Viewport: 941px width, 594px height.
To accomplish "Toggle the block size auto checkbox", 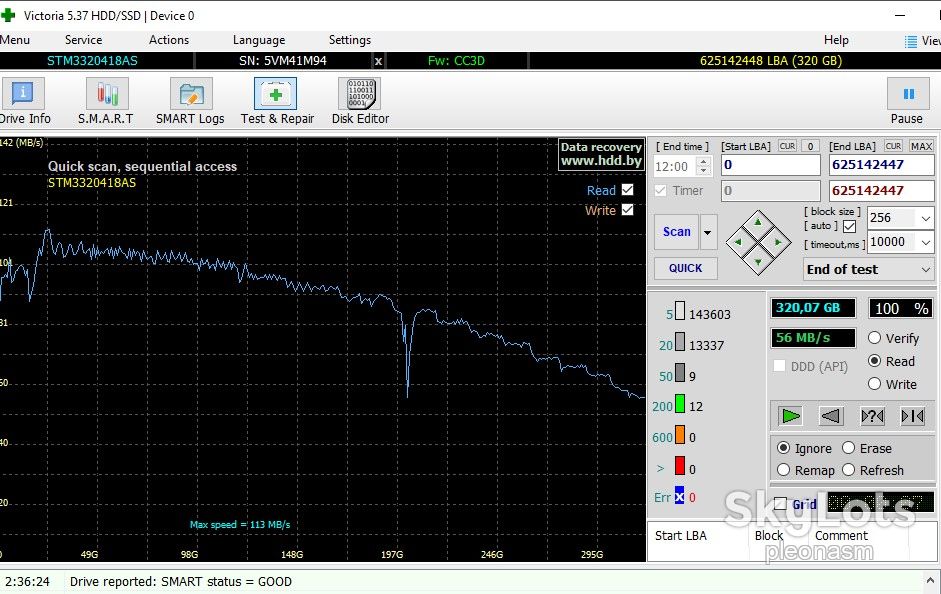I will tap(849, 226).
